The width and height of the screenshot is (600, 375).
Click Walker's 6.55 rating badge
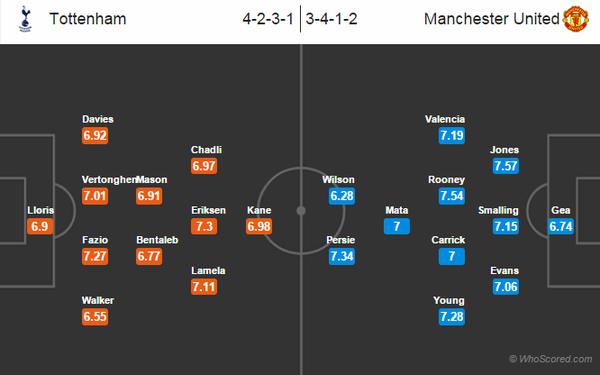pyautogui.click(x=95, y=317)
